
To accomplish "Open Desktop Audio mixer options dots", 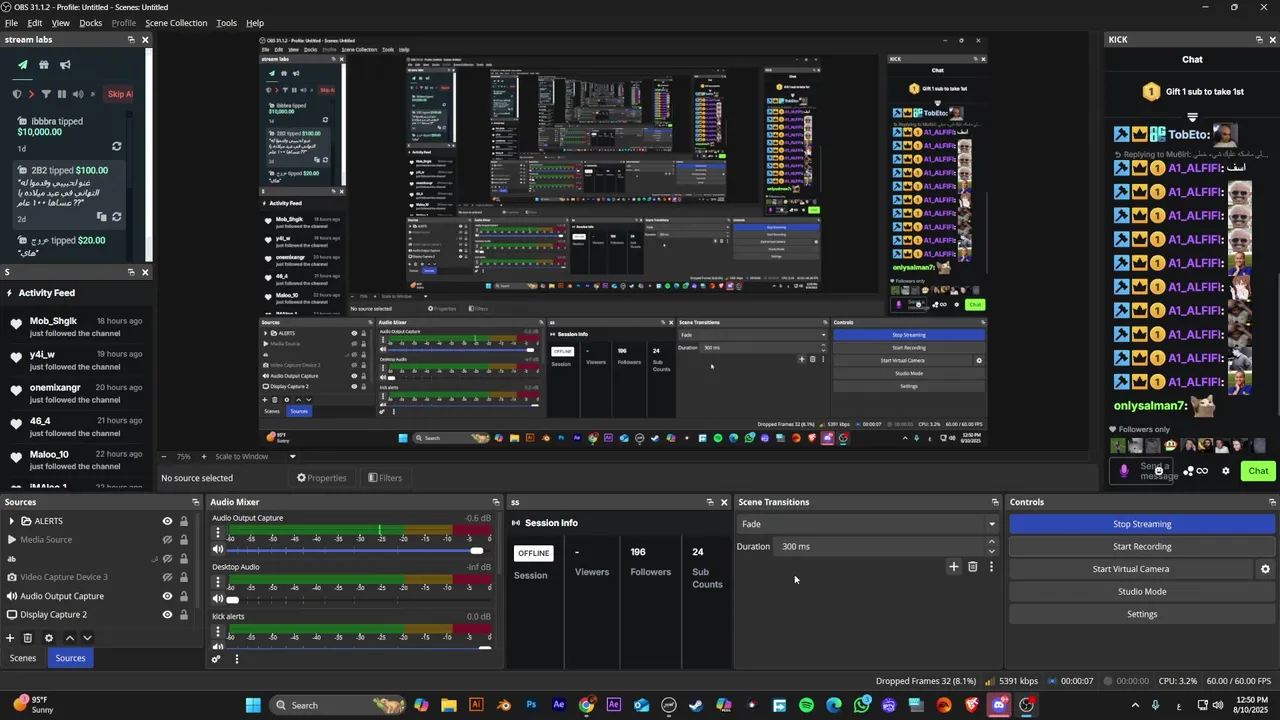I will pos(218,582).
